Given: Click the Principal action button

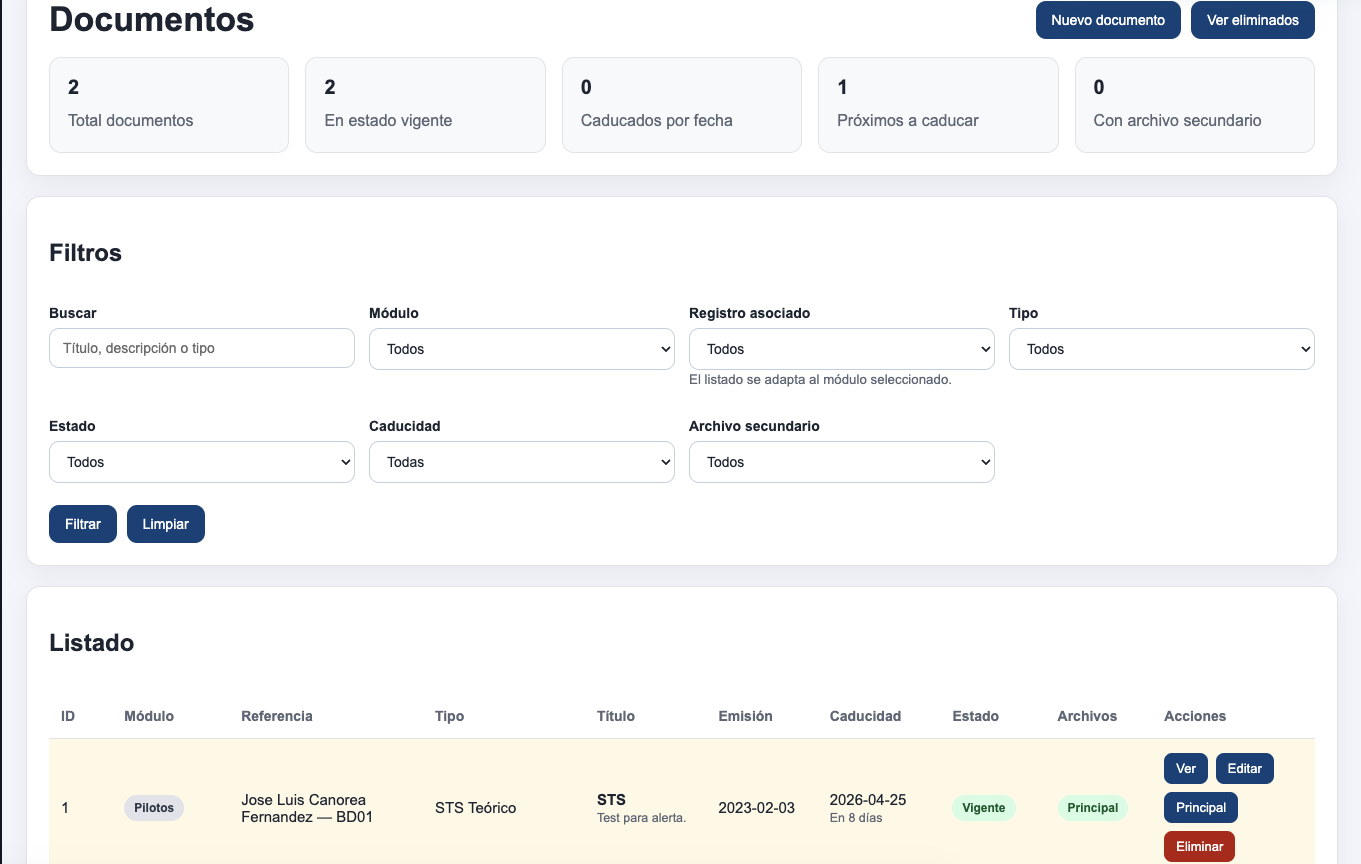Looking at the screenshot, I should pyautogui.click(x=1201, y=808).
